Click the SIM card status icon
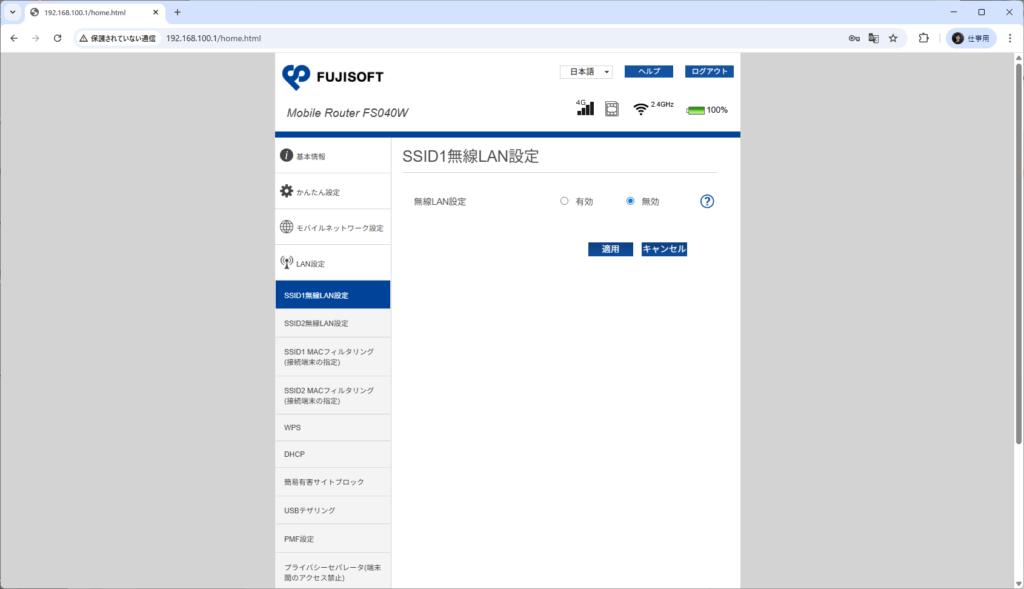This screenshot has height=589, width=1024. click(611, 109)
